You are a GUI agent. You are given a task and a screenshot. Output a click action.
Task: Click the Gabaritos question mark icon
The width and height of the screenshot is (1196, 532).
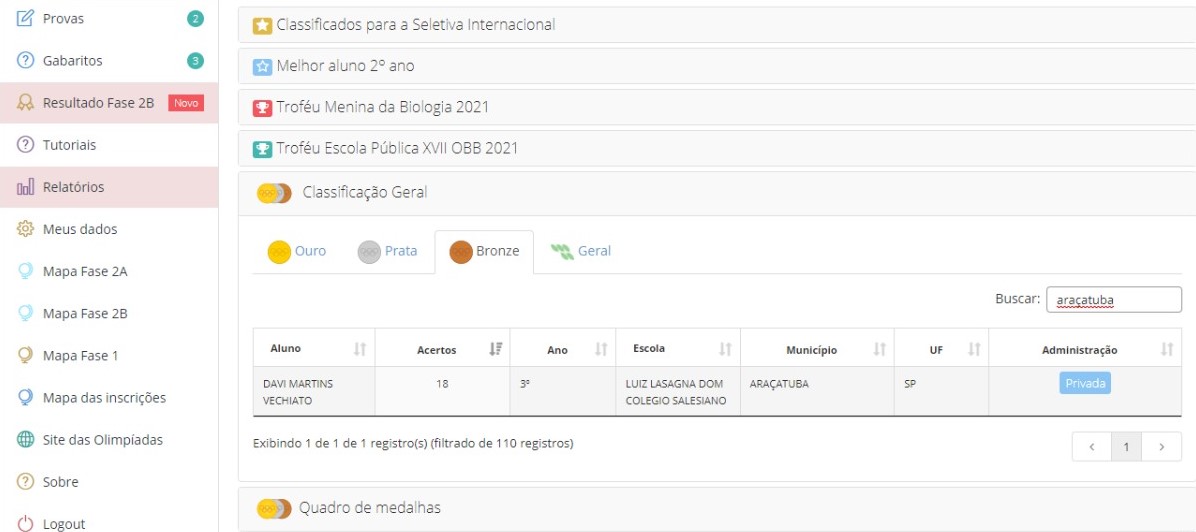click(25, 60)
